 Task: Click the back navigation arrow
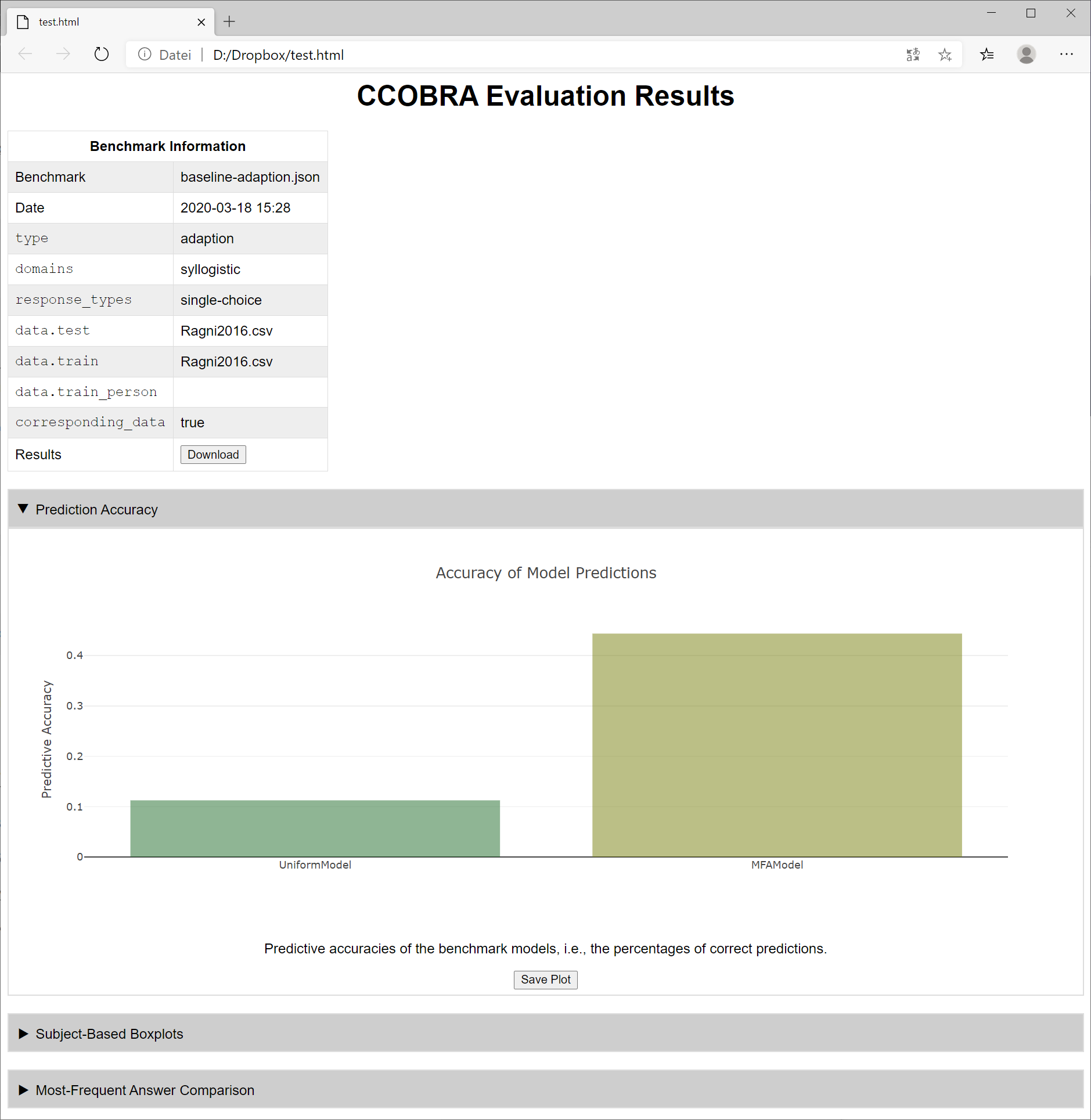(x=26, y=55)
